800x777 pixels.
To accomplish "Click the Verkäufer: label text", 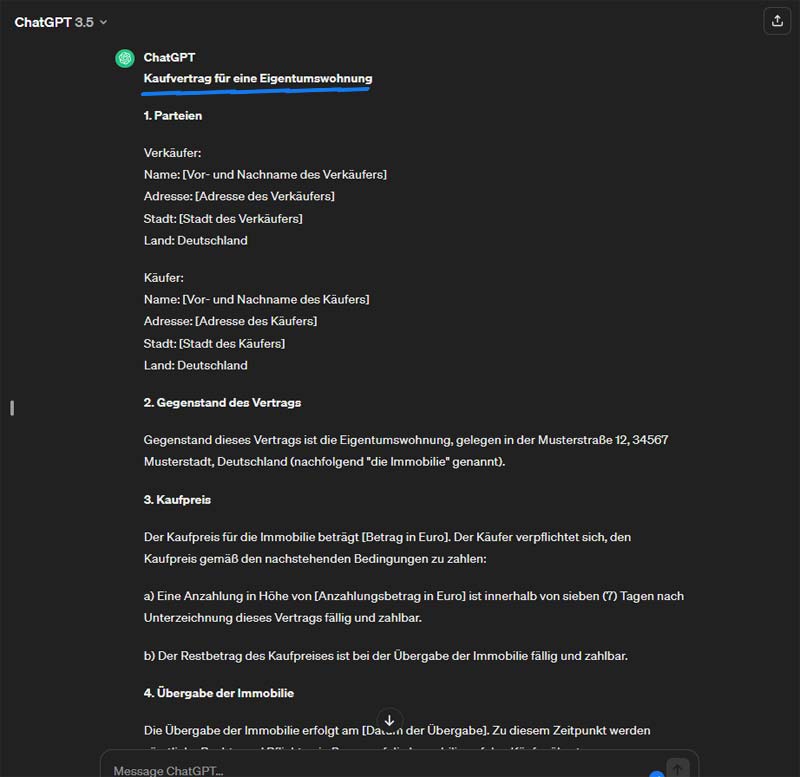I will (x=172, y=153).
